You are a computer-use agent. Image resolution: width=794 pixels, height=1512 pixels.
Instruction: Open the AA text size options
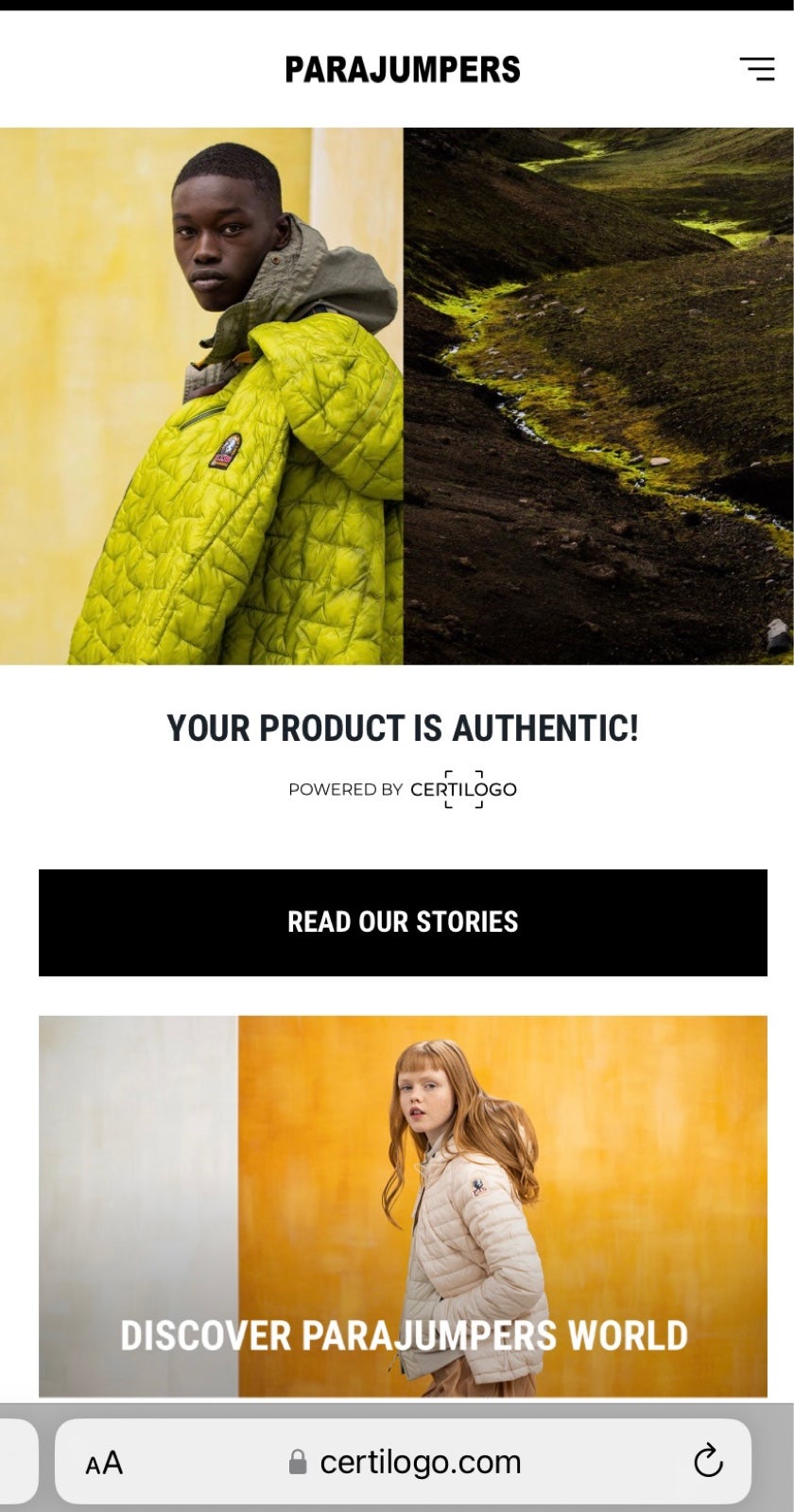coord(104,1463)
